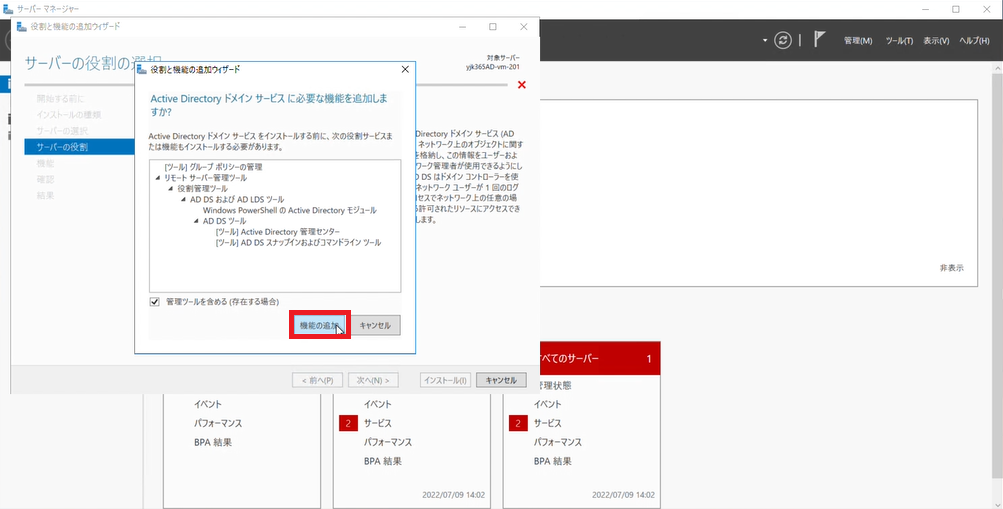The width and height of the screenshot is (1003, 509).
Task: Maximize the Server Manager window
Action: click(956, 9)
